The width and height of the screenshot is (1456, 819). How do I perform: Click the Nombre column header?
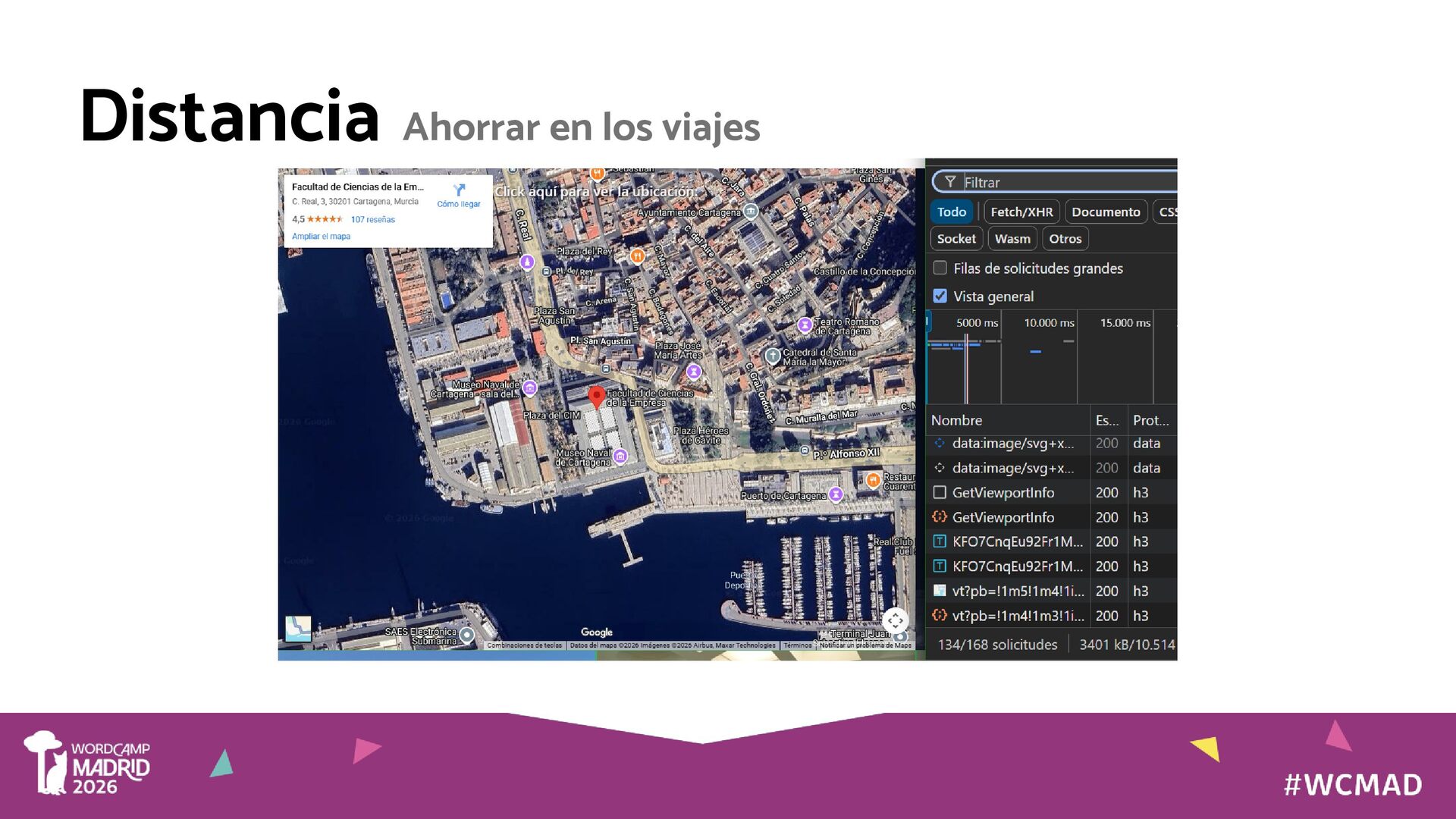pyautogui.click(x=956, y=420)
